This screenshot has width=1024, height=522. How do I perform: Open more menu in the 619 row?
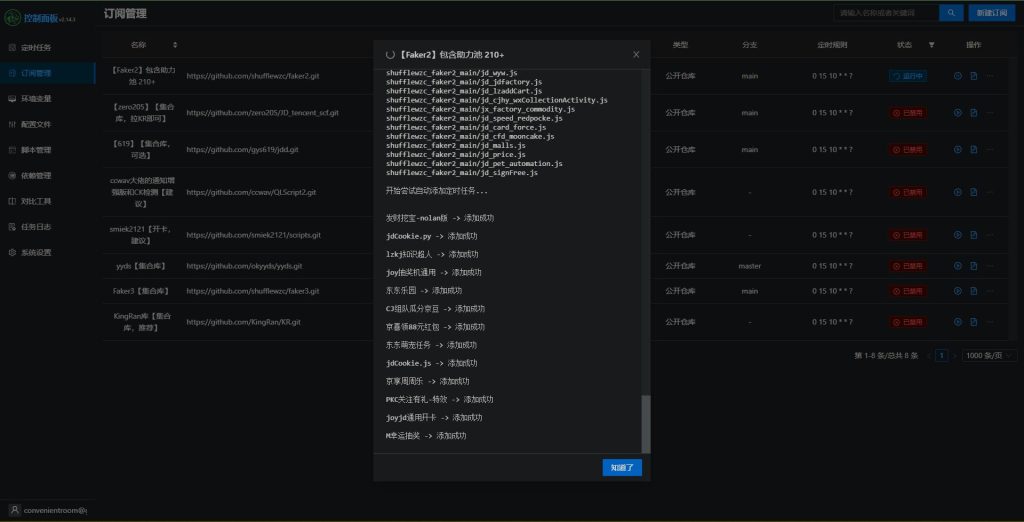(x=990, y=150)
